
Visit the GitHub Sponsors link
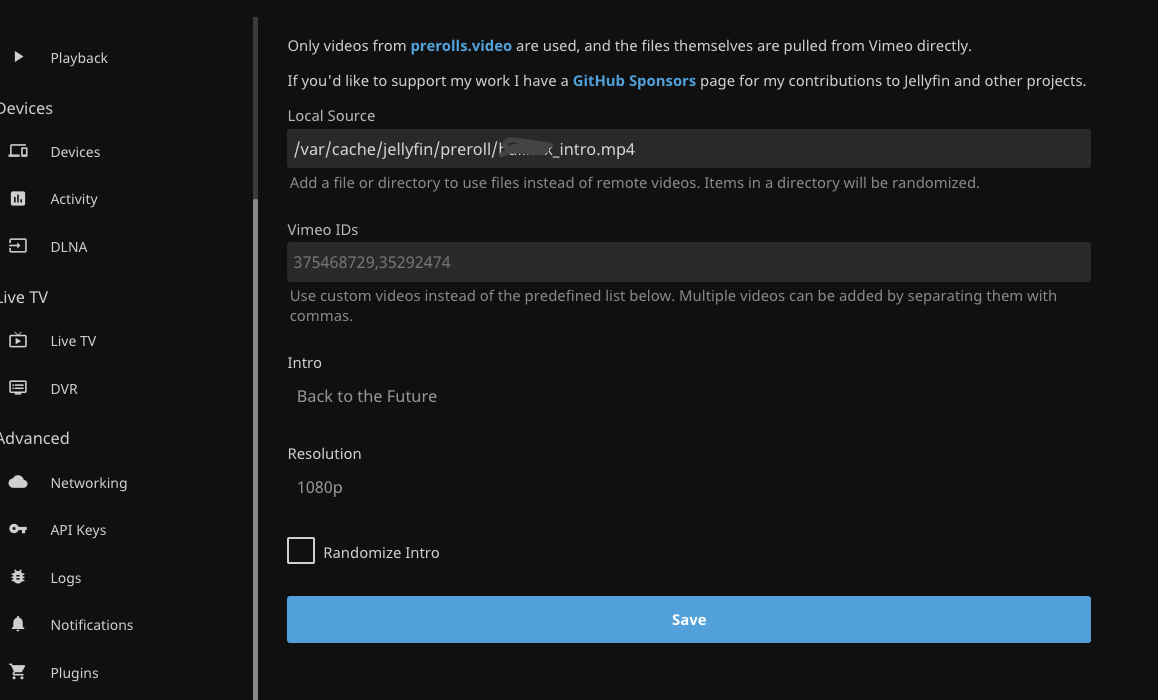634,81
